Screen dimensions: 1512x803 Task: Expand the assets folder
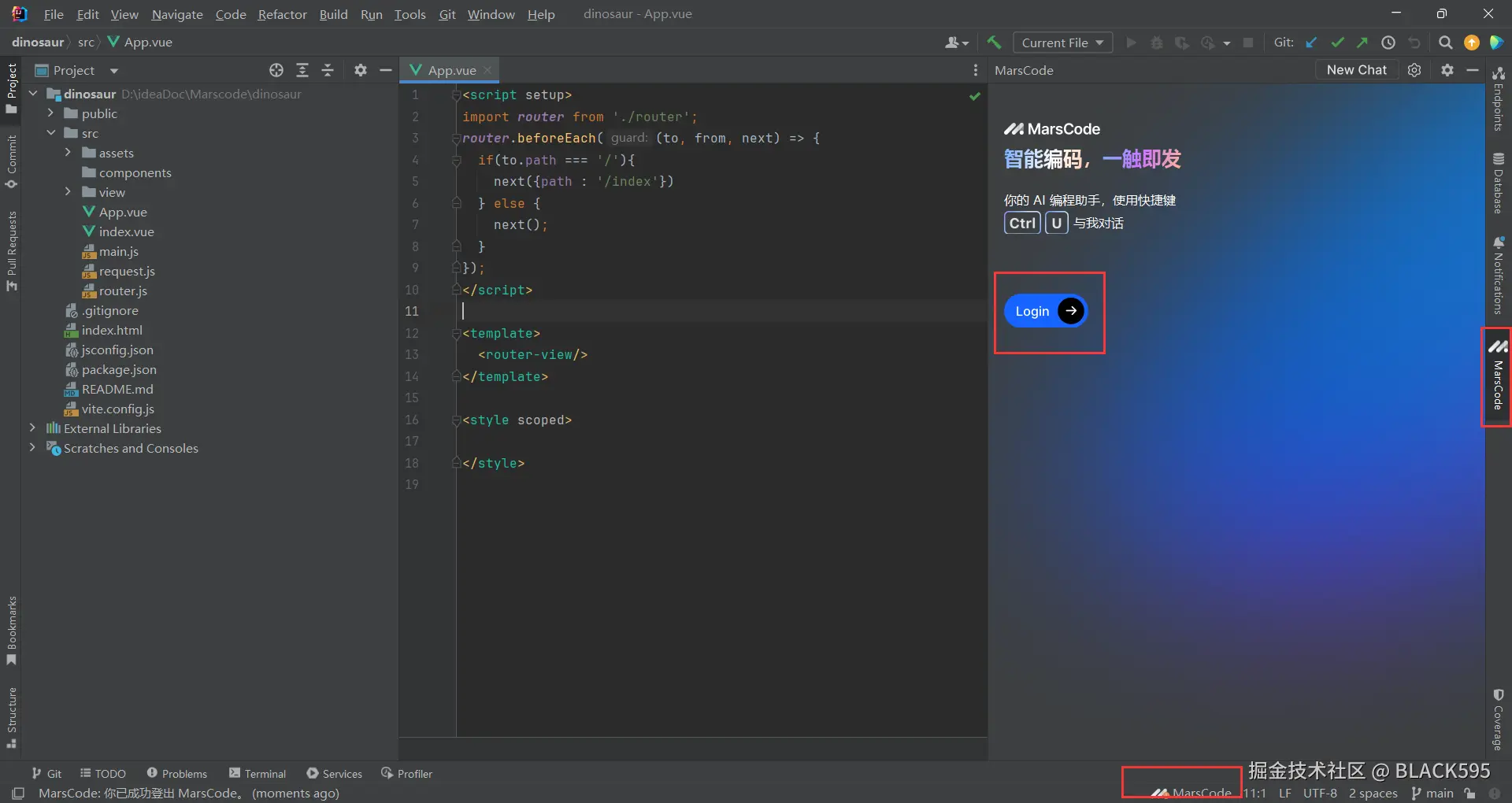coord(68,153)
